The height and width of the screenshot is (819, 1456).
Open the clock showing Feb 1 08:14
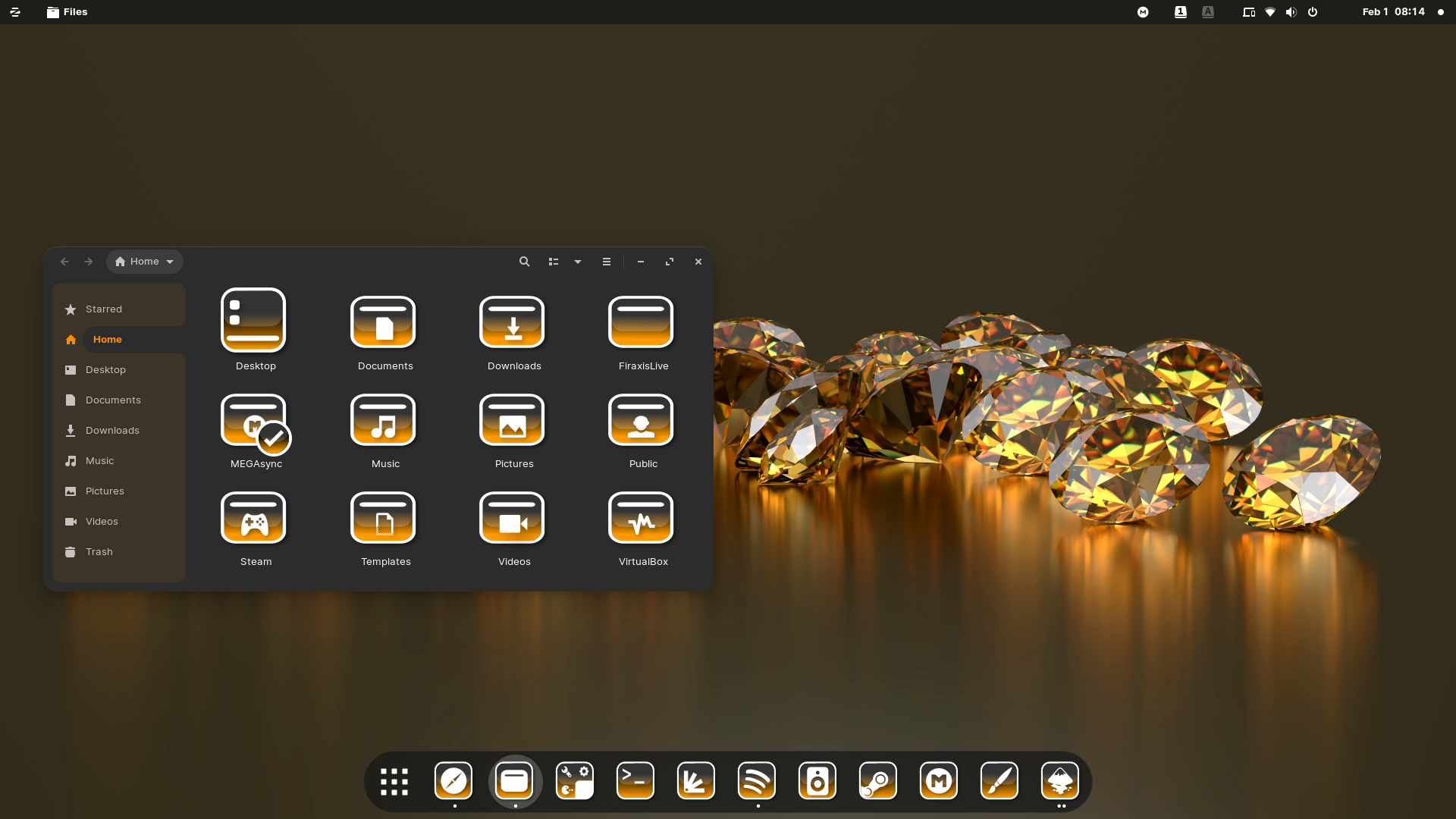click(1393, 12)
